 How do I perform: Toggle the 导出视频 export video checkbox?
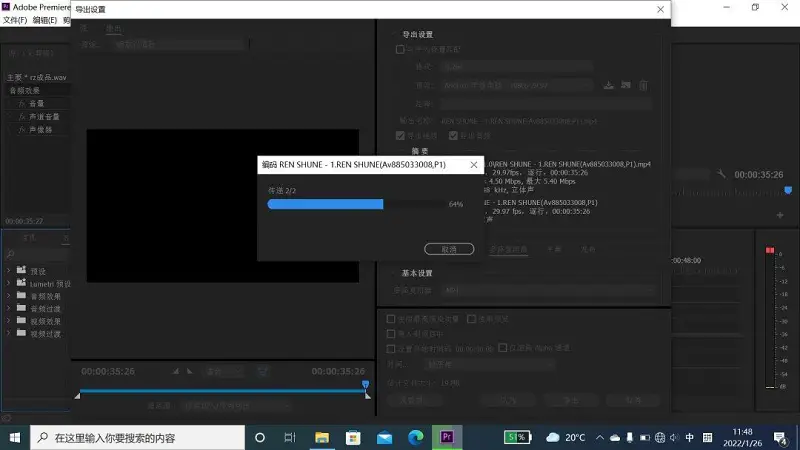click(400, 136)
